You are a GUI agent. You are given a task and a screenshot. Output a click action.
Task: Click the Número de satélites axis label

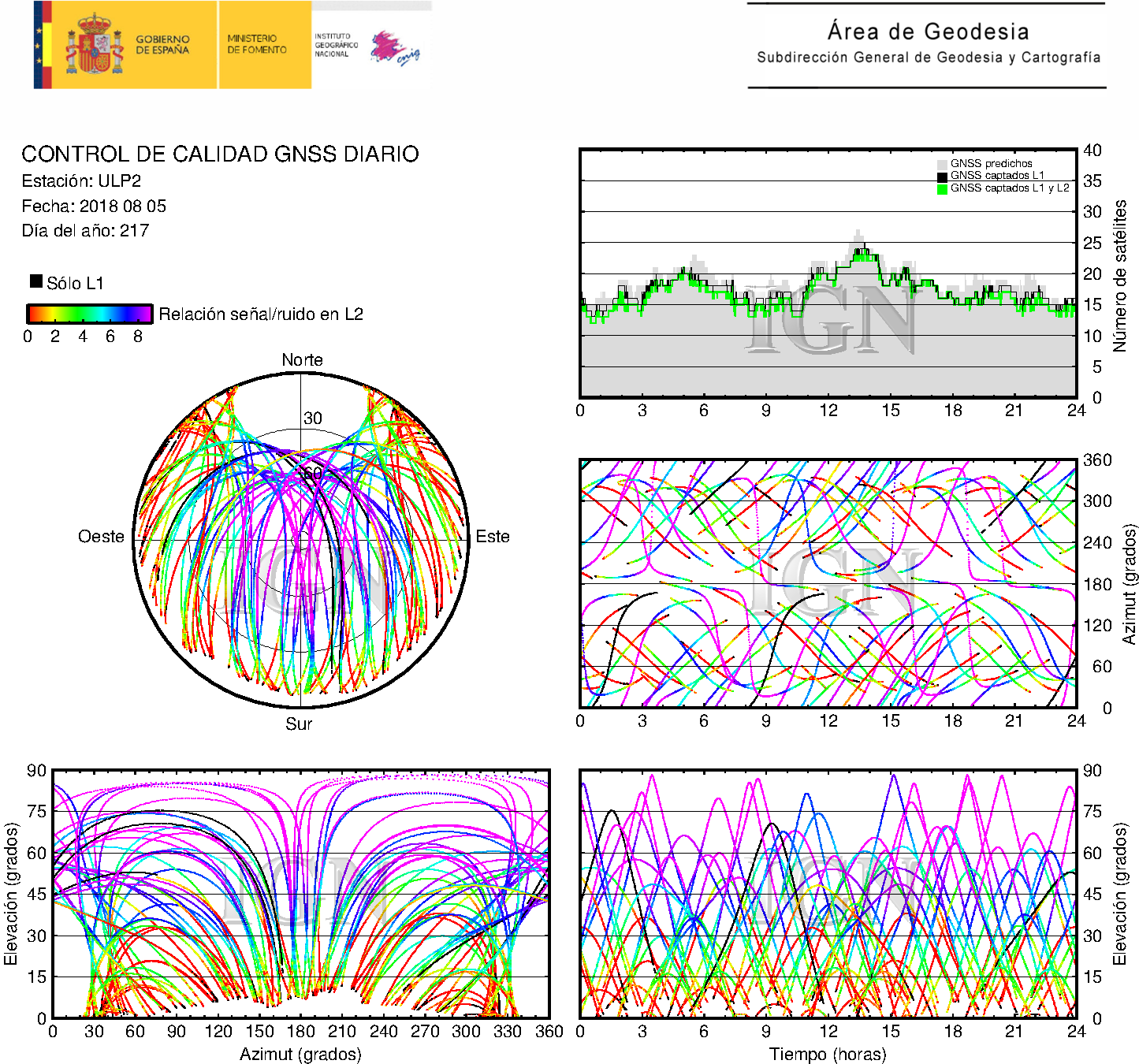click(1119, 275)
